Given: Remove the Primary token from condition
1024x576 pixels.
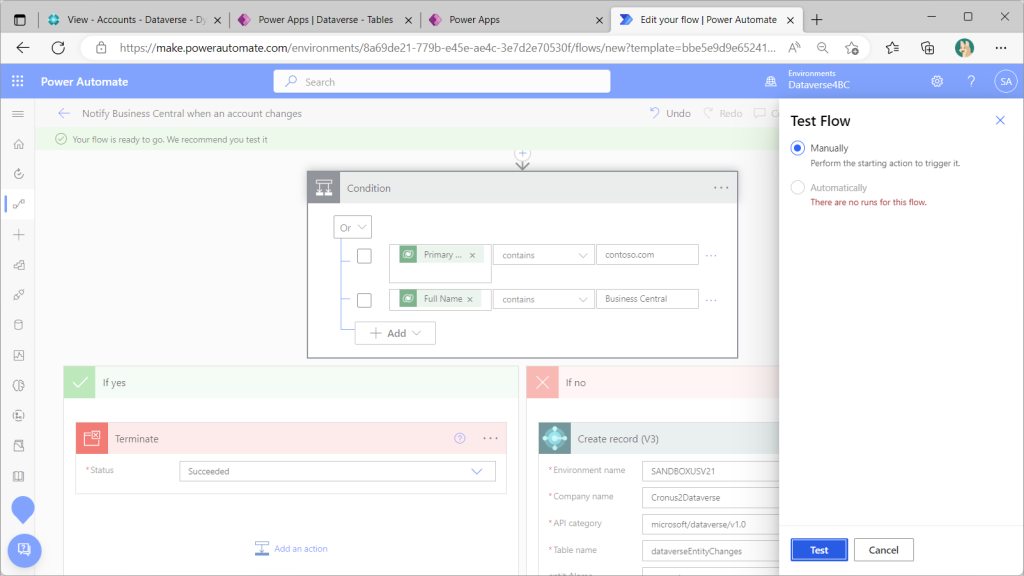Looking at the screenshot, I should coord(472,255).
